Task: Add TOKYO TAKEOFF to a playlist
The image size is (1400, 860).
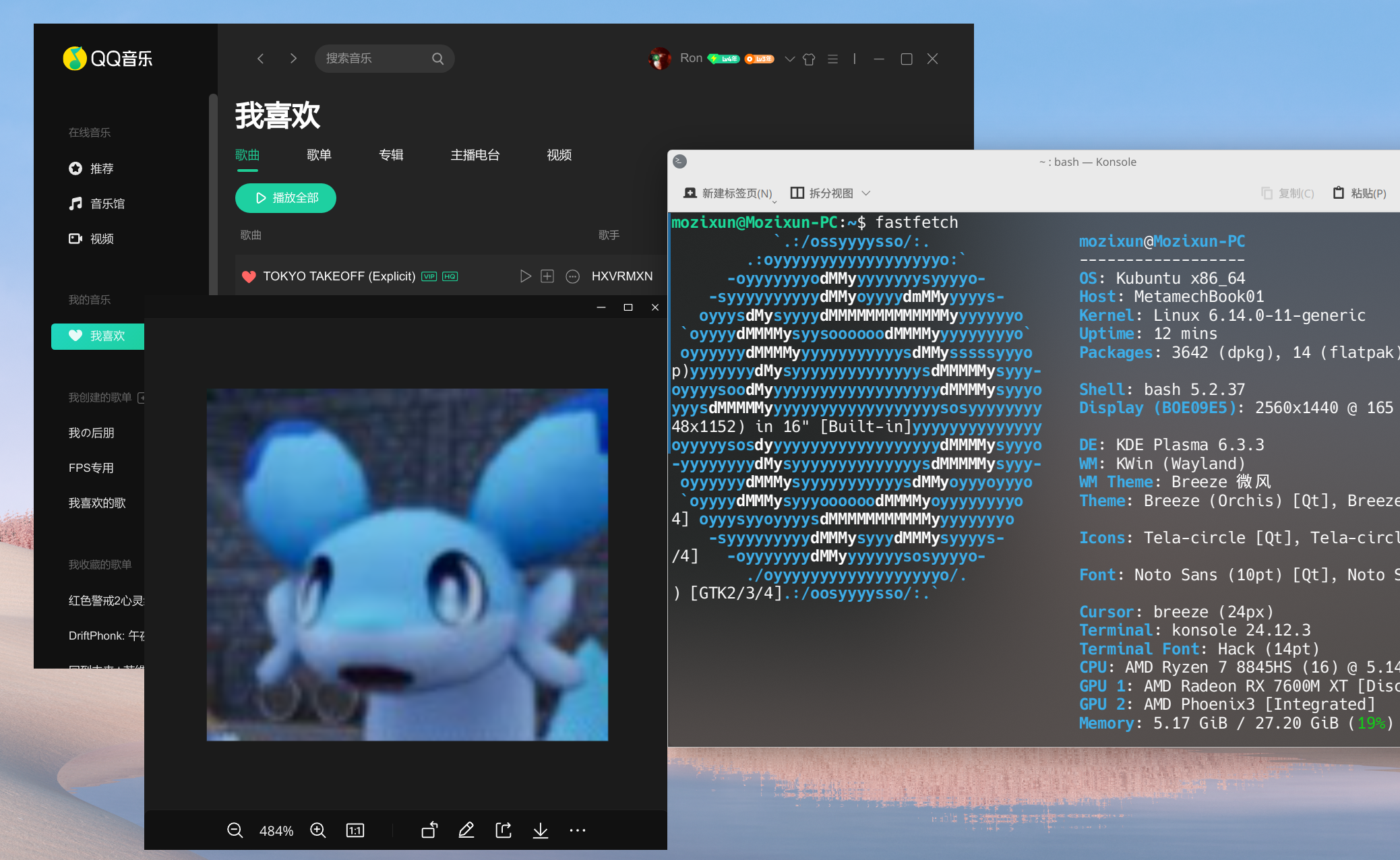Action: 547,276
